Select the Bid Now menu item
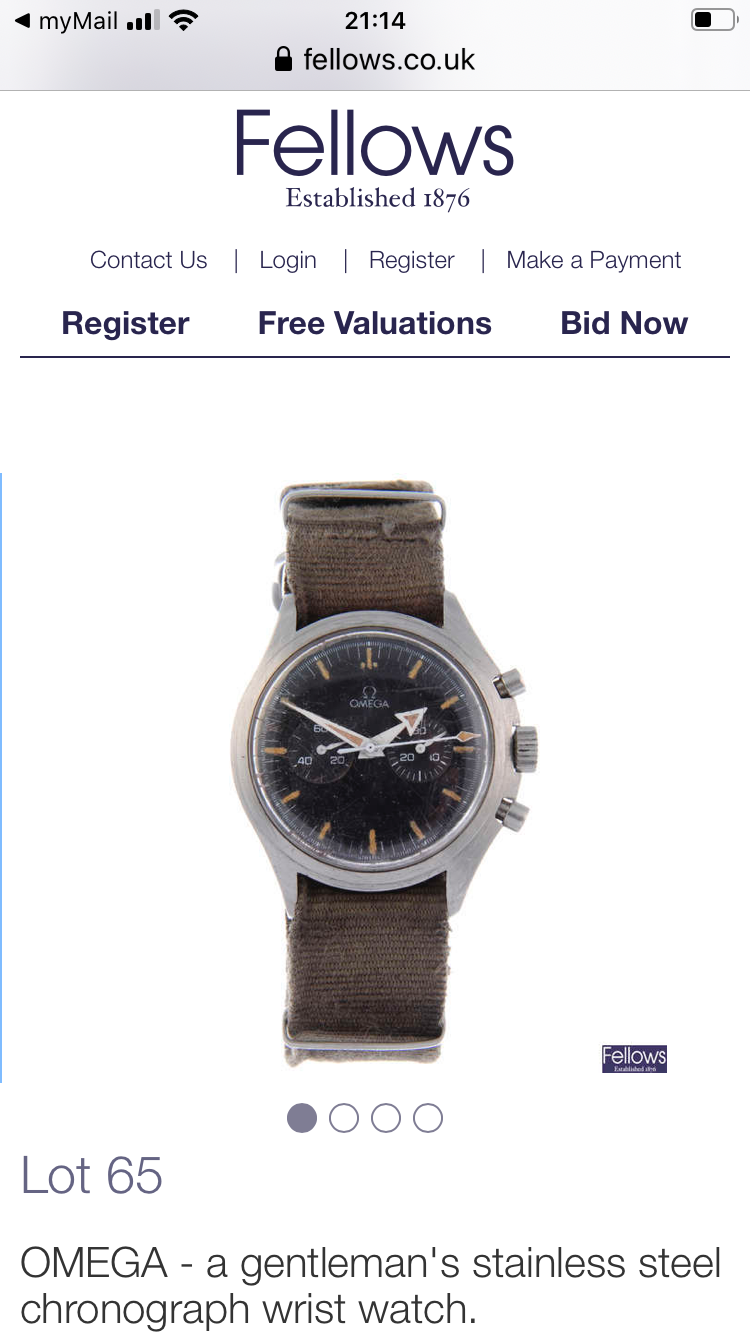 (625, 323)
